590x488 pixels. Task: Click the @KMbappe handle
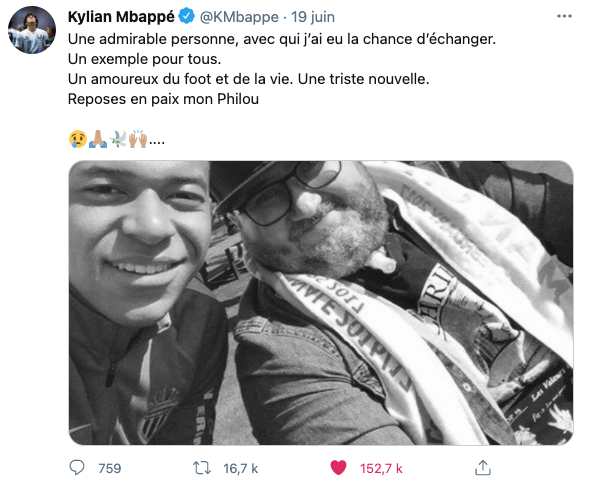[x=239, y=17]
